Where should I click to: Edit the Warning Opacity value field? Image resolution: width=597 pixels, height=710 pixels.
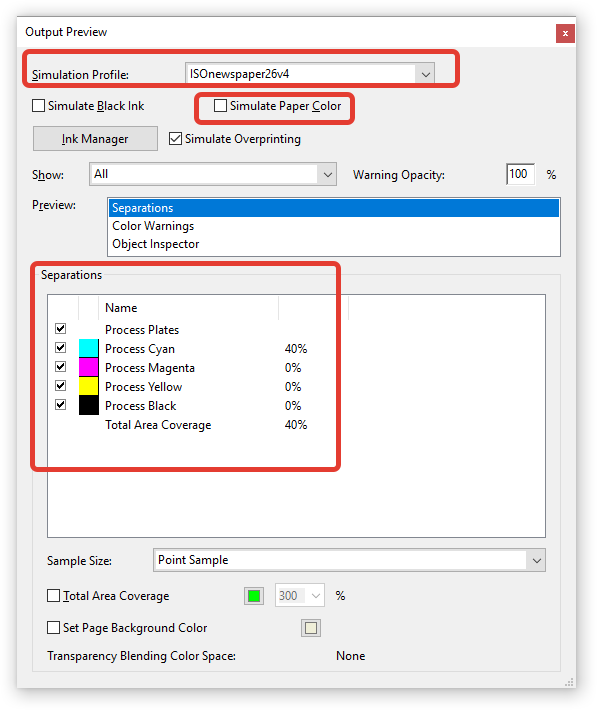point(520,174)
